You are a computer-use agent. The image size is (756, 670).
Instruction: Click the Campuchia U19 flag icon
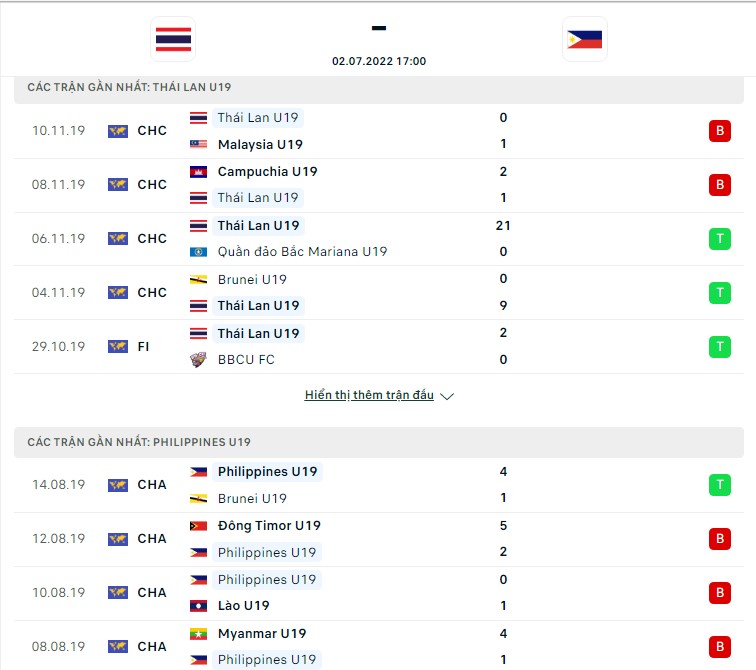[x=198, y=172]
